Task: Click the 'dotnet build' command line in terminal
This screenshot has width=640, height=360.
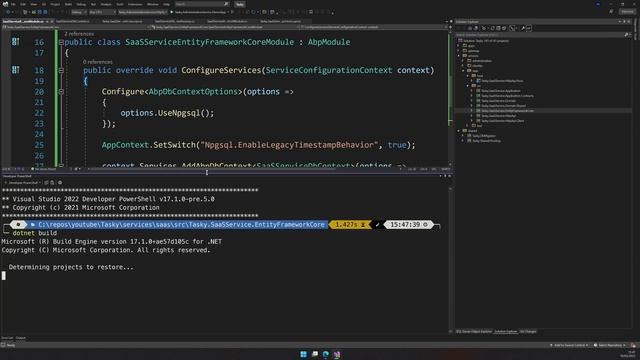Action: point(35,233)
